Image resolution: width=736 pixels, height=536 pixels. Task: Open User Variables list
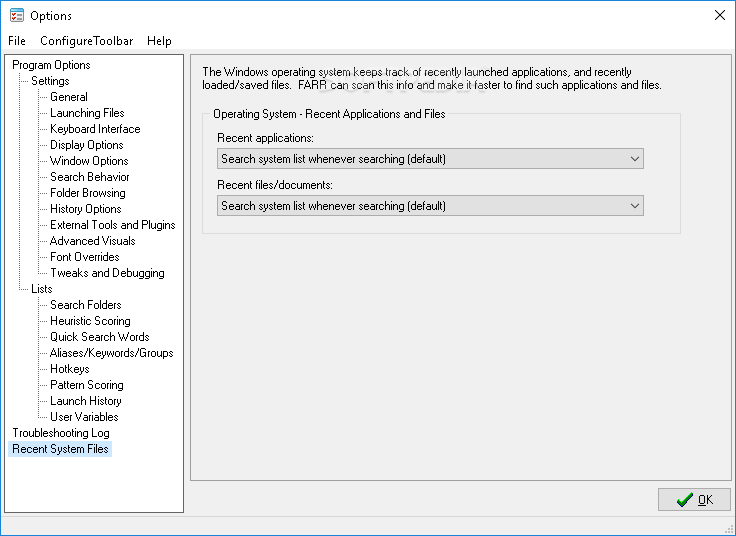pyautogui.click(x=84, y=416)
